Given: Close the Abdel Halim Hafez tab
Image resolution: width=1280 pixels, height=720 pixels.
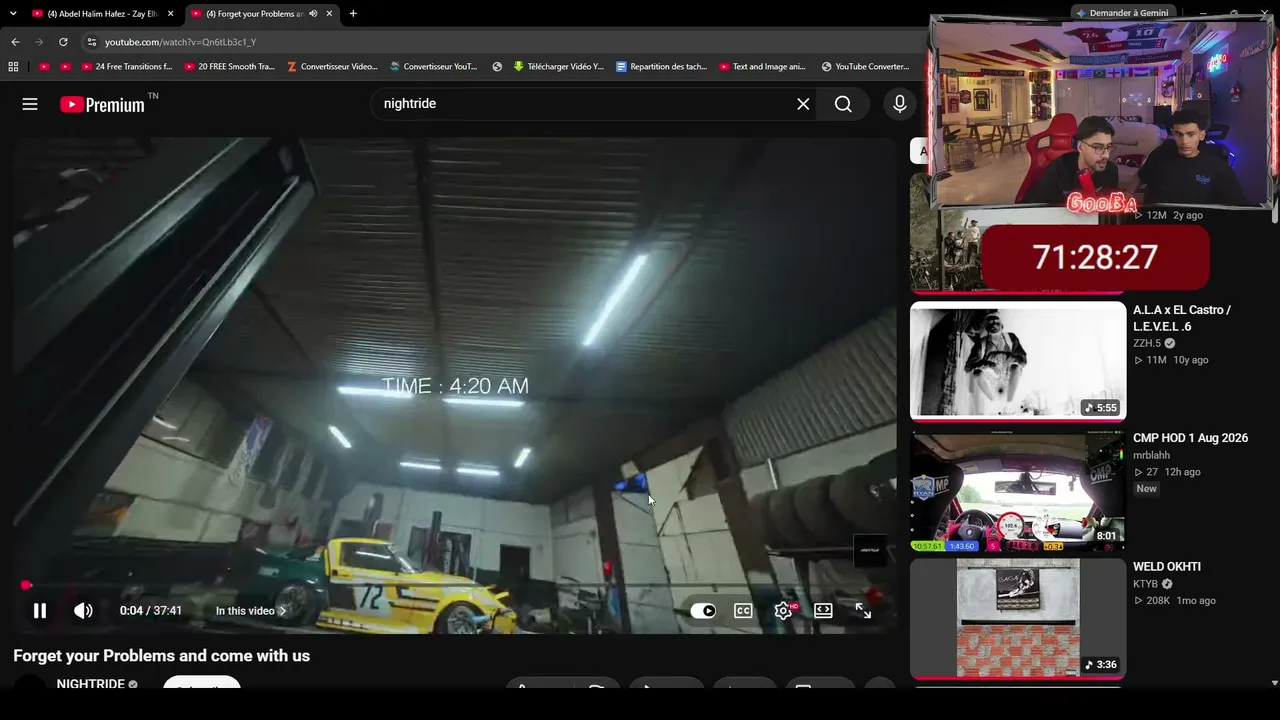Looking at the screenshot, I should [170, 14].
